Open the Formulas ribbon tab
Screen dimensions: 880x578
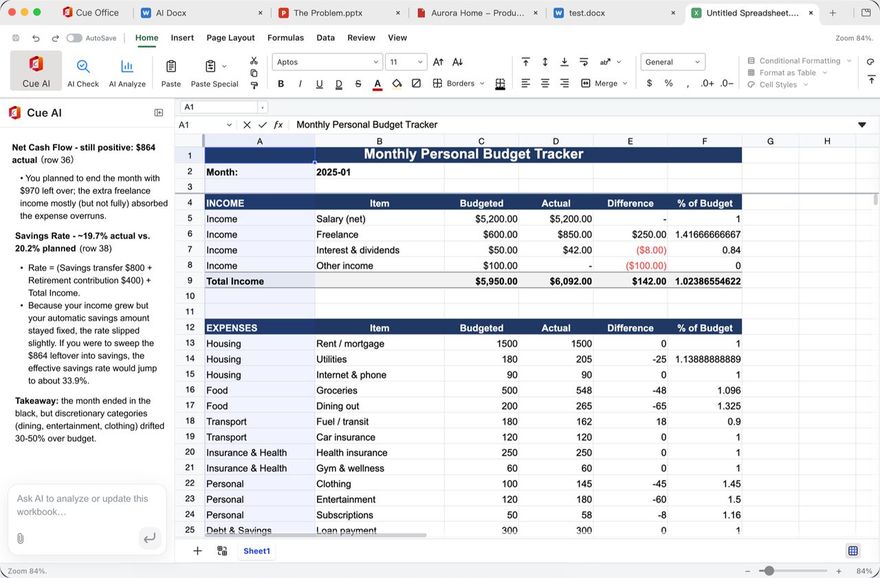pyautogui.click(x=286, y=38)
